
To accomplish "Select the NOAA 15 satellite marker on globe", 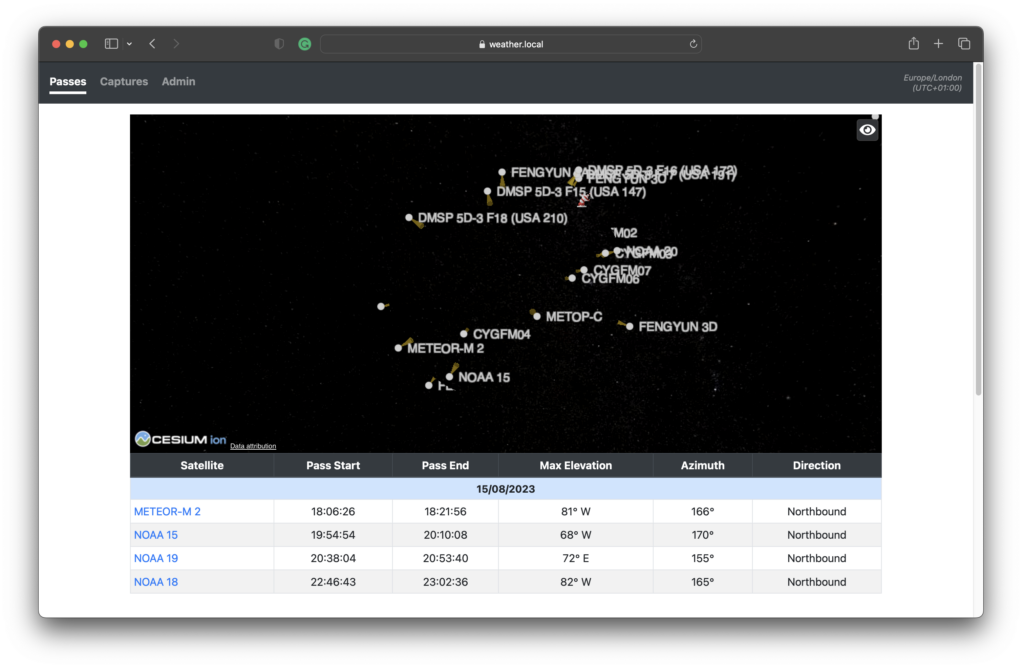I will tap(452, 378).
